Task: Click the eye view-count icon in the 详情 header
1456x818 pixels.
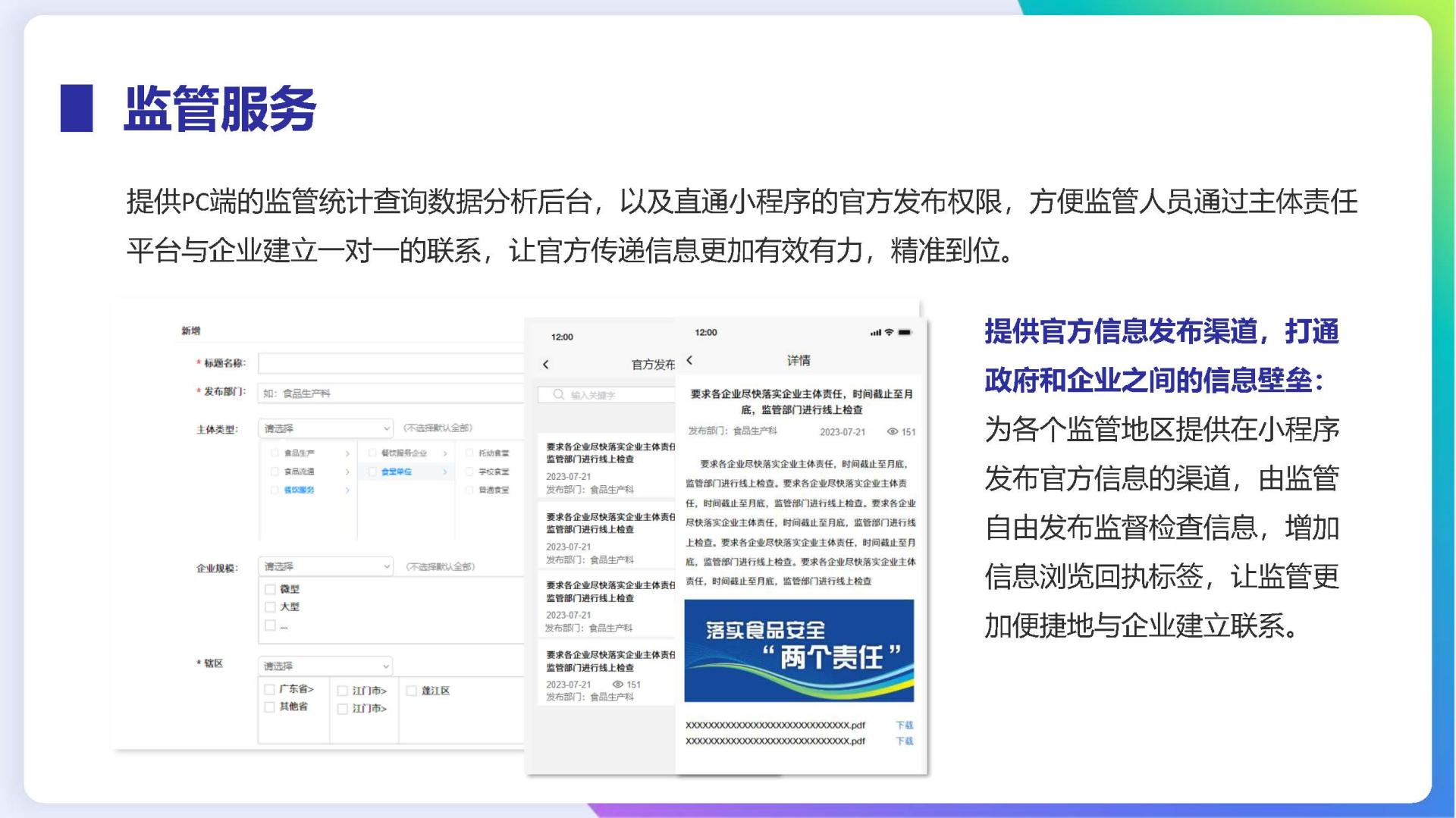Action: coord(892,431)
